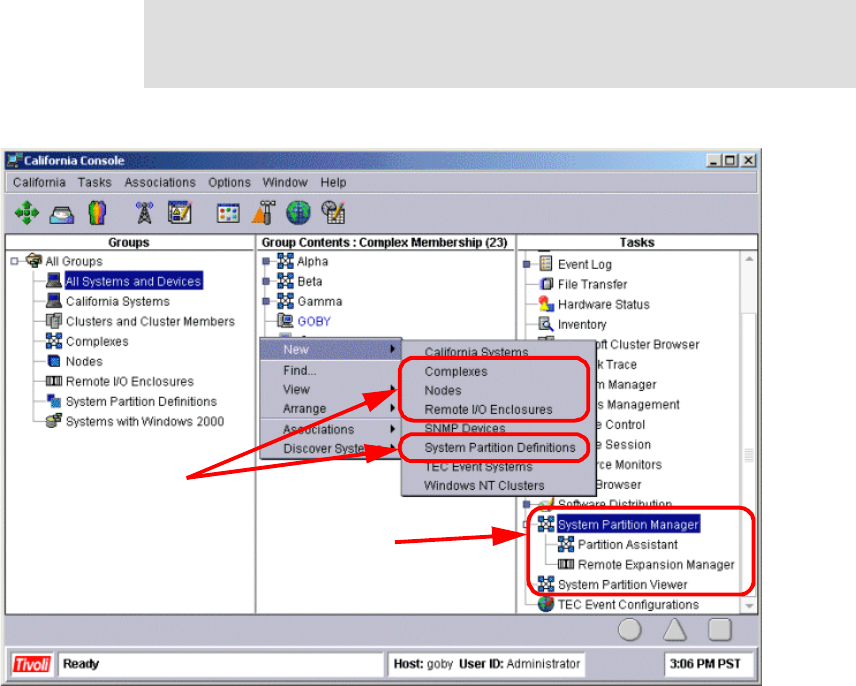Click the green four-arrow toolbar icon

[x=26, y=213]
